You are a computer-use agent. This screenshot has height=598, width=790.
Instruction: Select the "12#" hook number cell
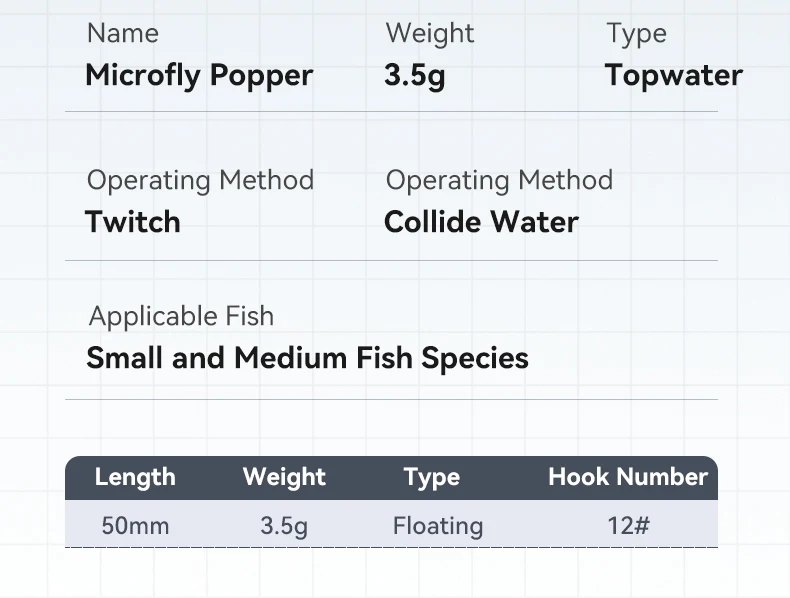pyautogui.click(x=628, y=526)
